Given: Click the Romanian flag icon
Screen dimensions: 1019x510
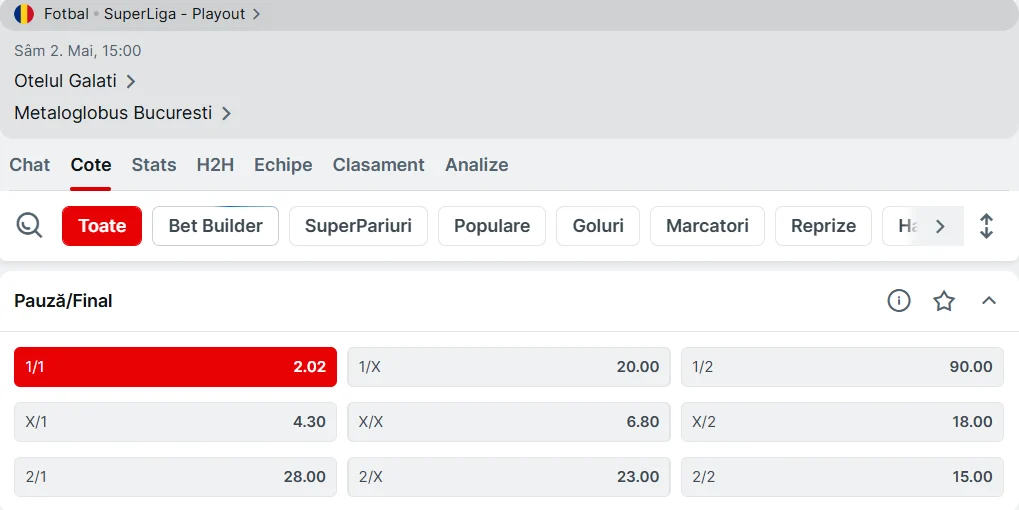Looking at the screenshot, I should point(24,14).
